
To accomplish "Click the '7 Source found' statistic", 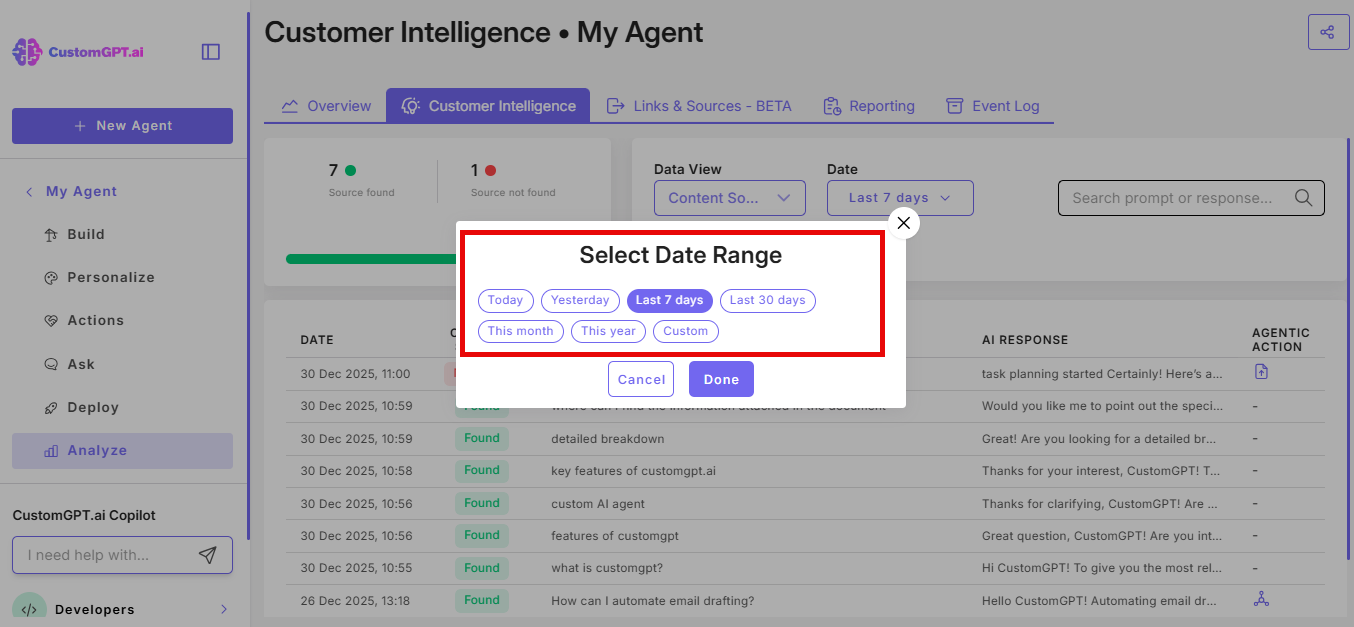I will pyautogui.click(x=361, y=180).
